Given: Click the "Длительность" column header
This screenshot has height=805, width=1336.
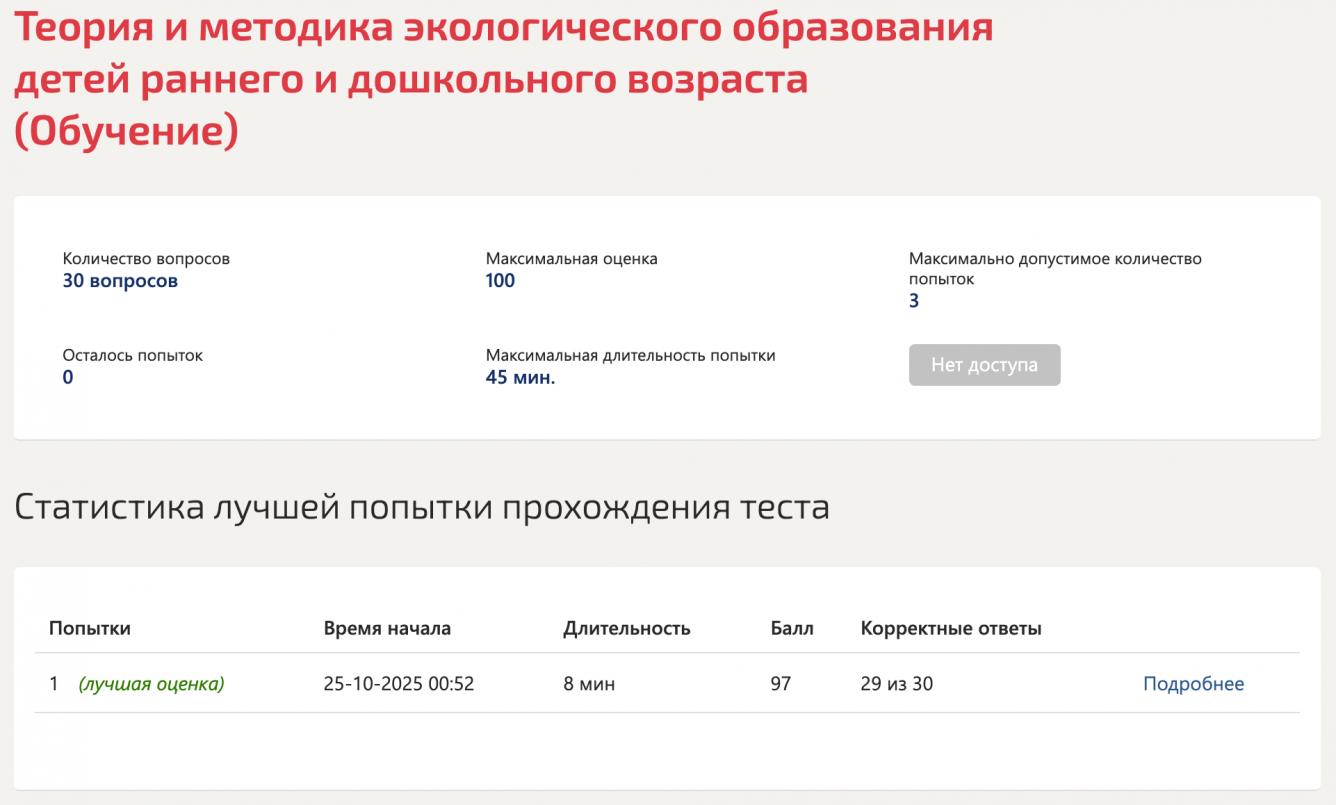Looking at the screenshot, I should point(626,629).
